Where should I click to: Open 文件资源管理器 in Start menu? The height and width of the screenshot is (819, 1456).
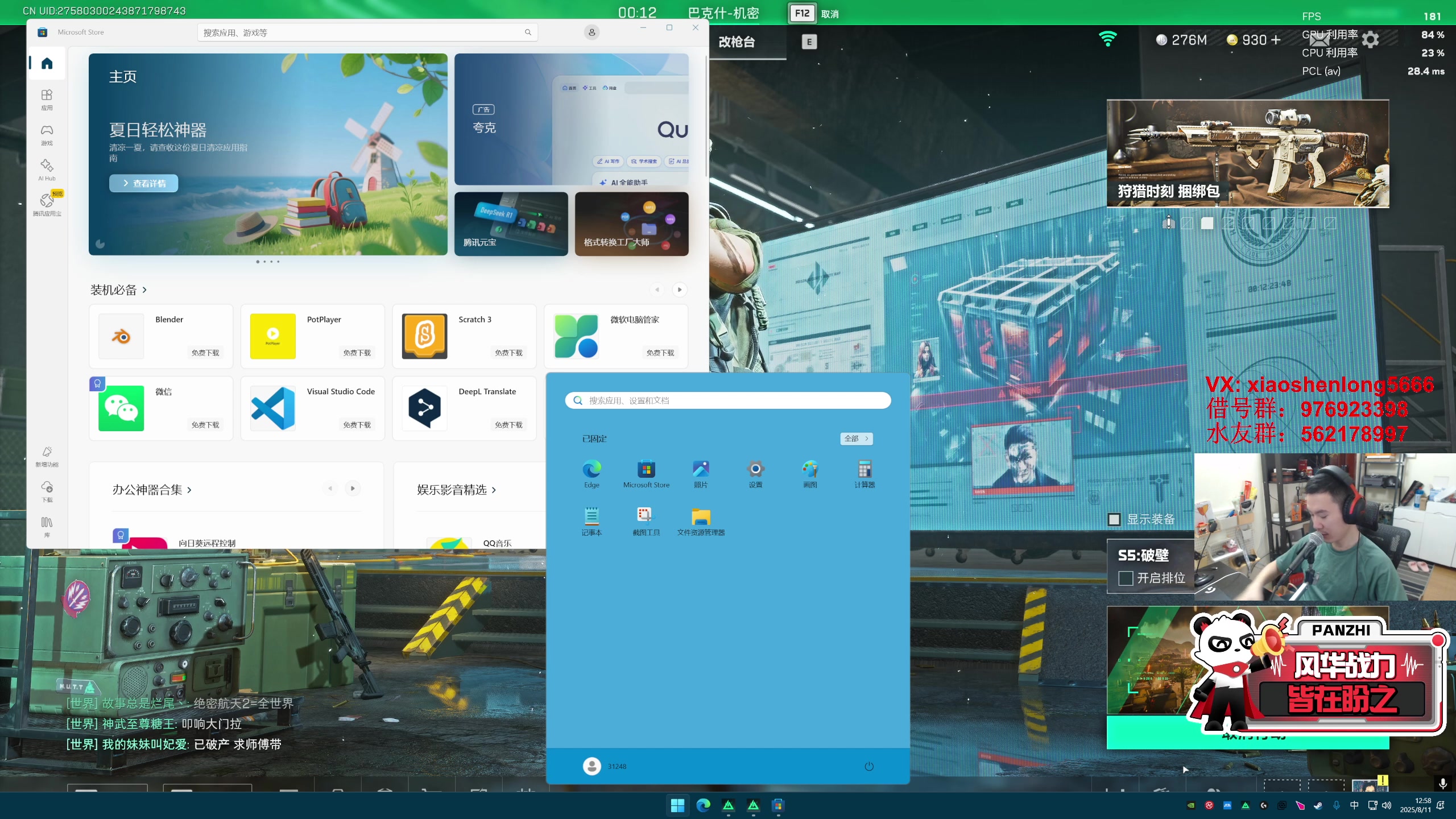(x=701, y=522)
